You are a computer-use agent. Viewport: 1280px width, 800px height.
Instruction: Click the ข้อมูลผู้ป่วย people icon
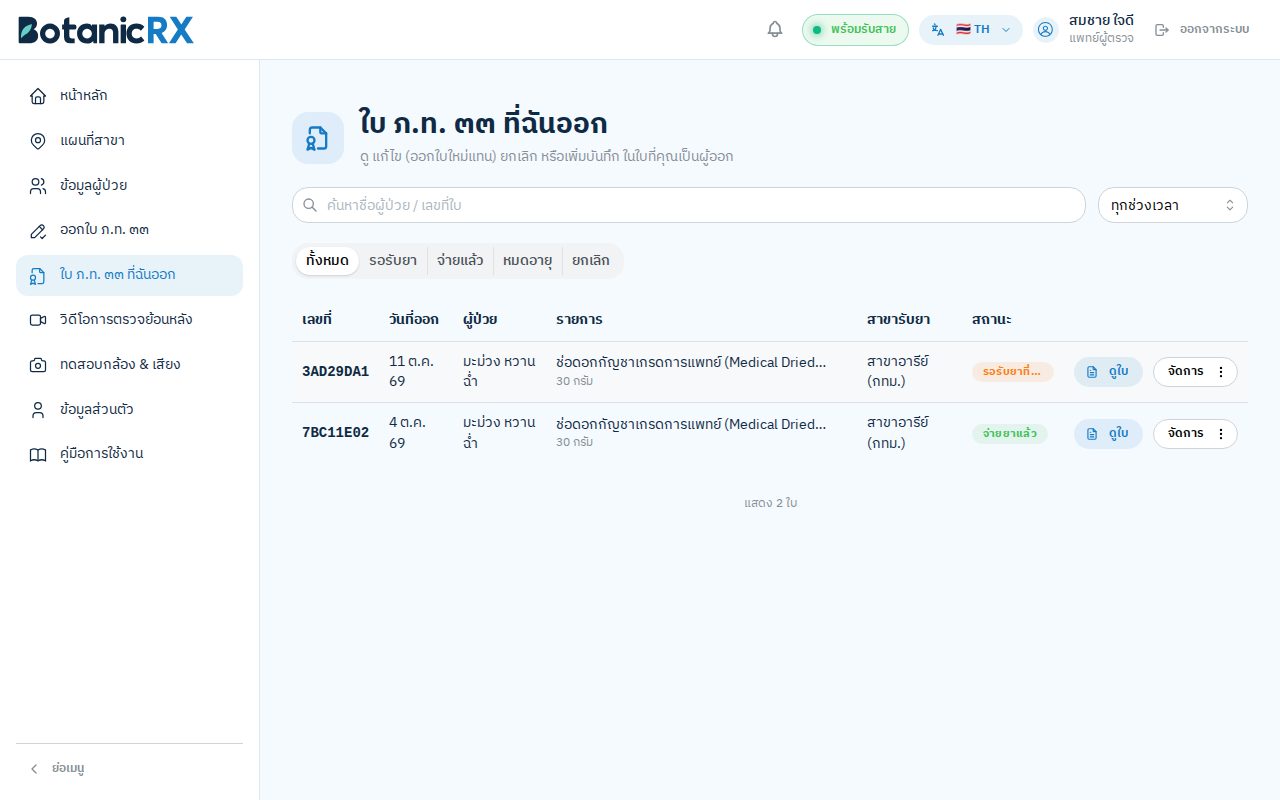(x=38, y=186)
